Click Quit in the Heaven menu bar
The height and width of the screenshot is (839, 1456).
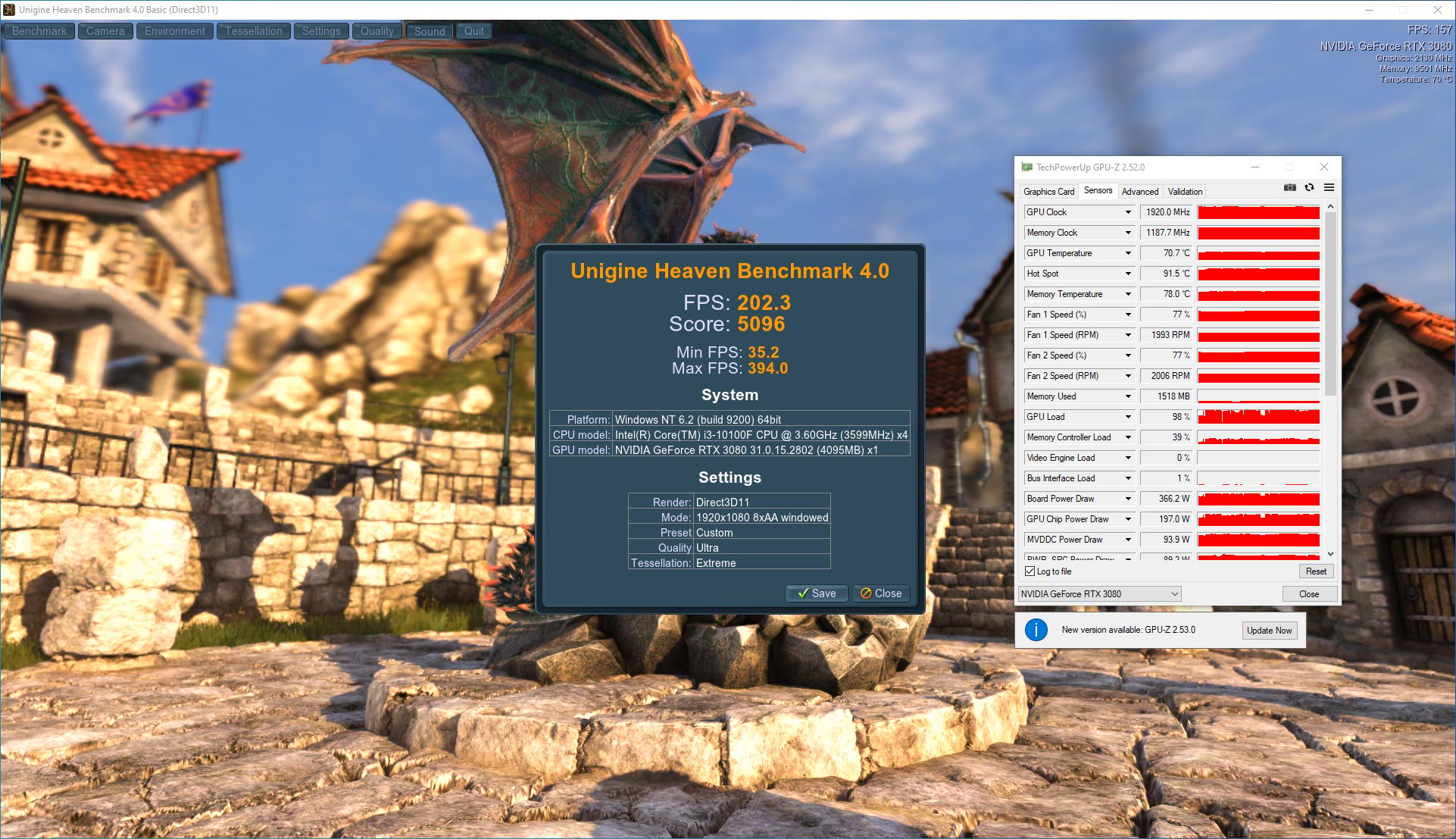[x=474, y=31]
